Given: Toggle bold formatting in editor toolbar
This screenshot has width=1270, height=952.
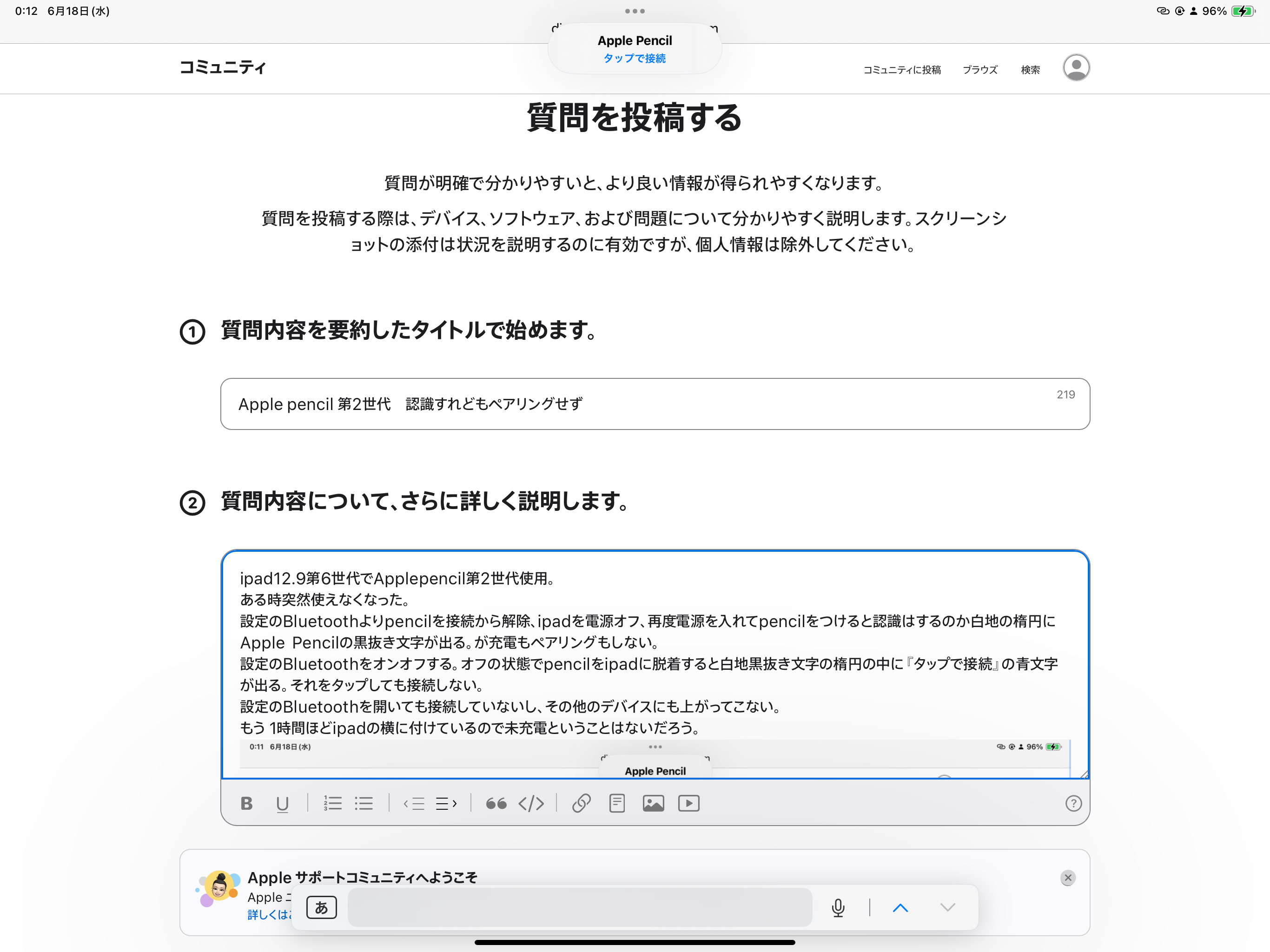Looking at the screenshot, I should tap(246, 803).
